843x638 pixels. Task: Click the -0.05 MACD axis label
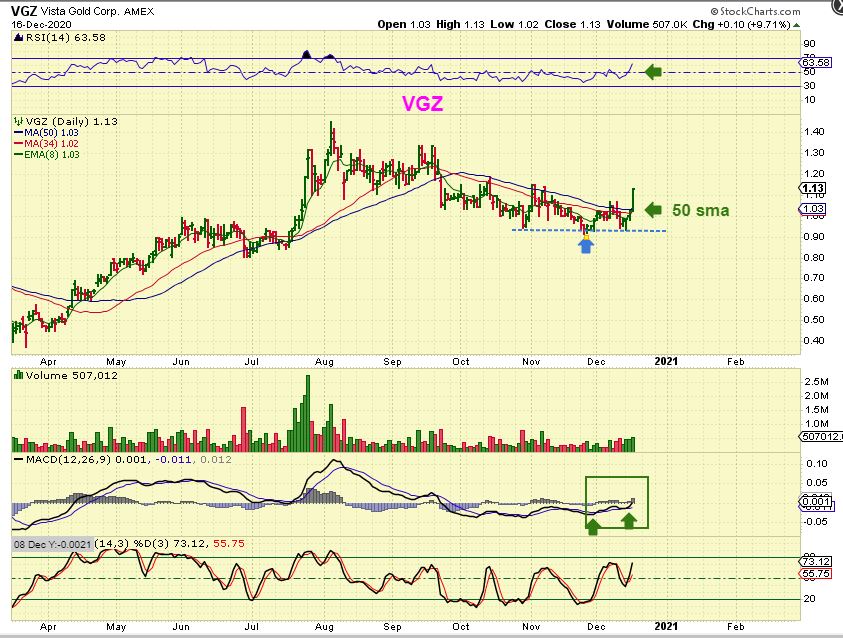(x=815, y=521)
